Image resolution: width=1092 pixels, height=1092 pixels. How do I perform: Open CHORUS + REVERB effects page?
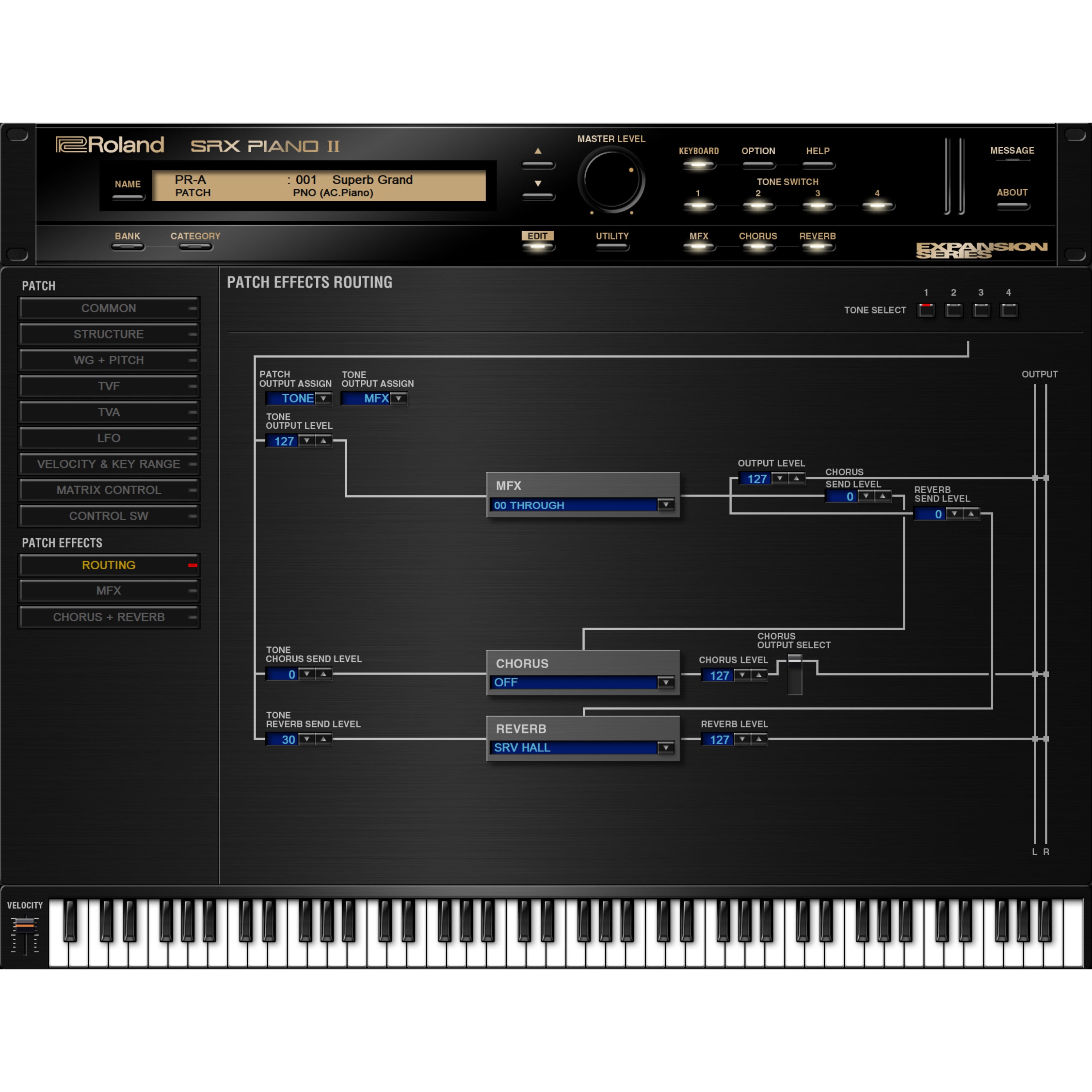[x=109, y=617]
